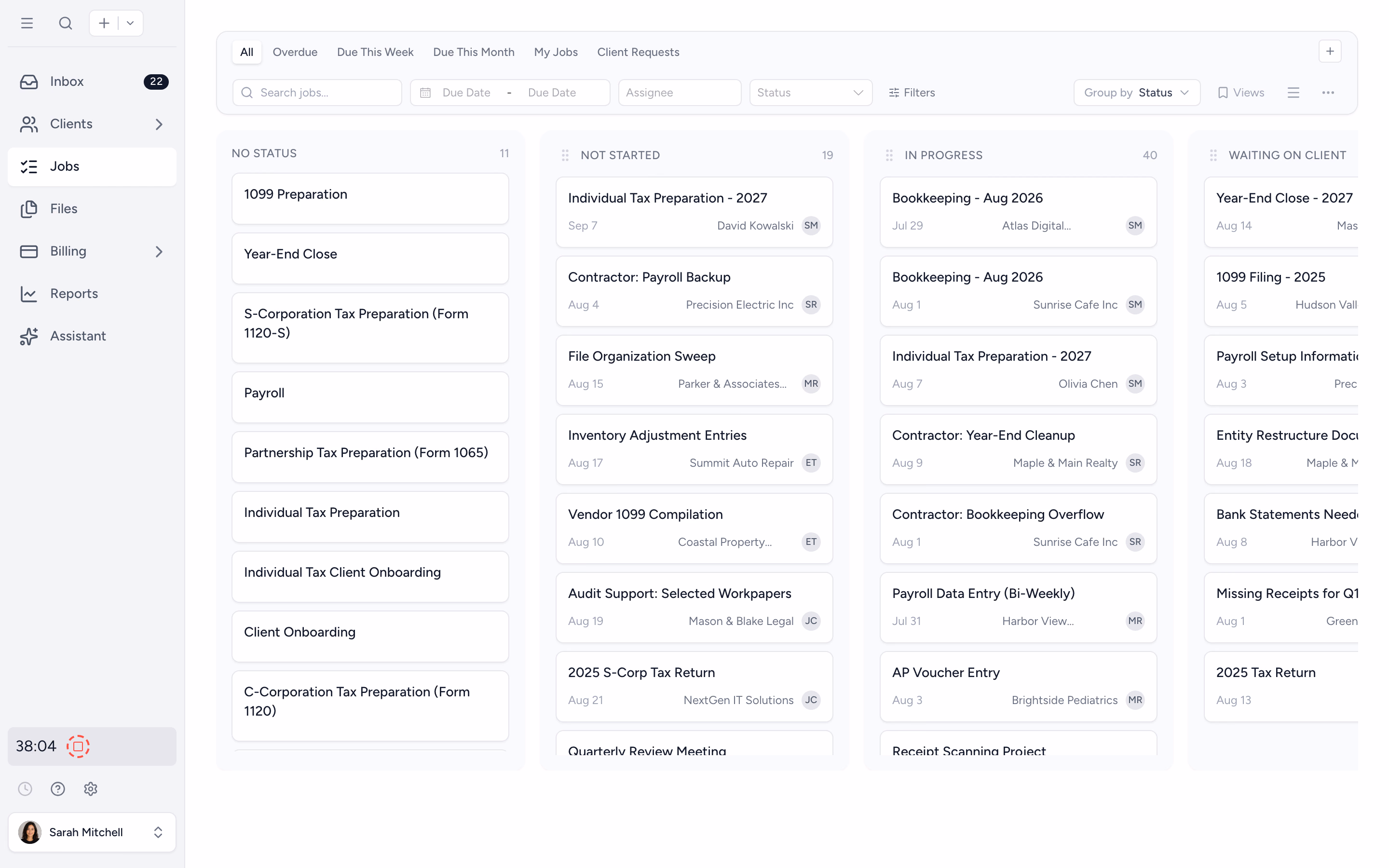The image size is (1389, 868).
Task: Go to Clients section
Action: [93, 124]
